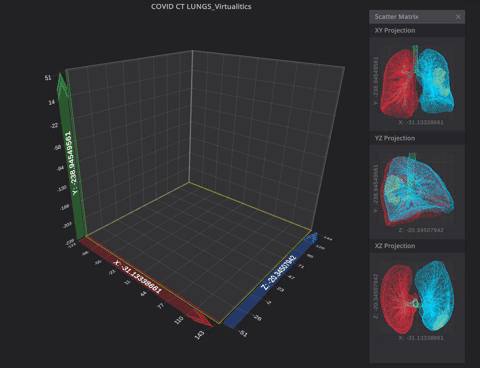This screenshot has width=480, height=368.
Task: Click the red X axis label -31.13338661
Action: 137,277
